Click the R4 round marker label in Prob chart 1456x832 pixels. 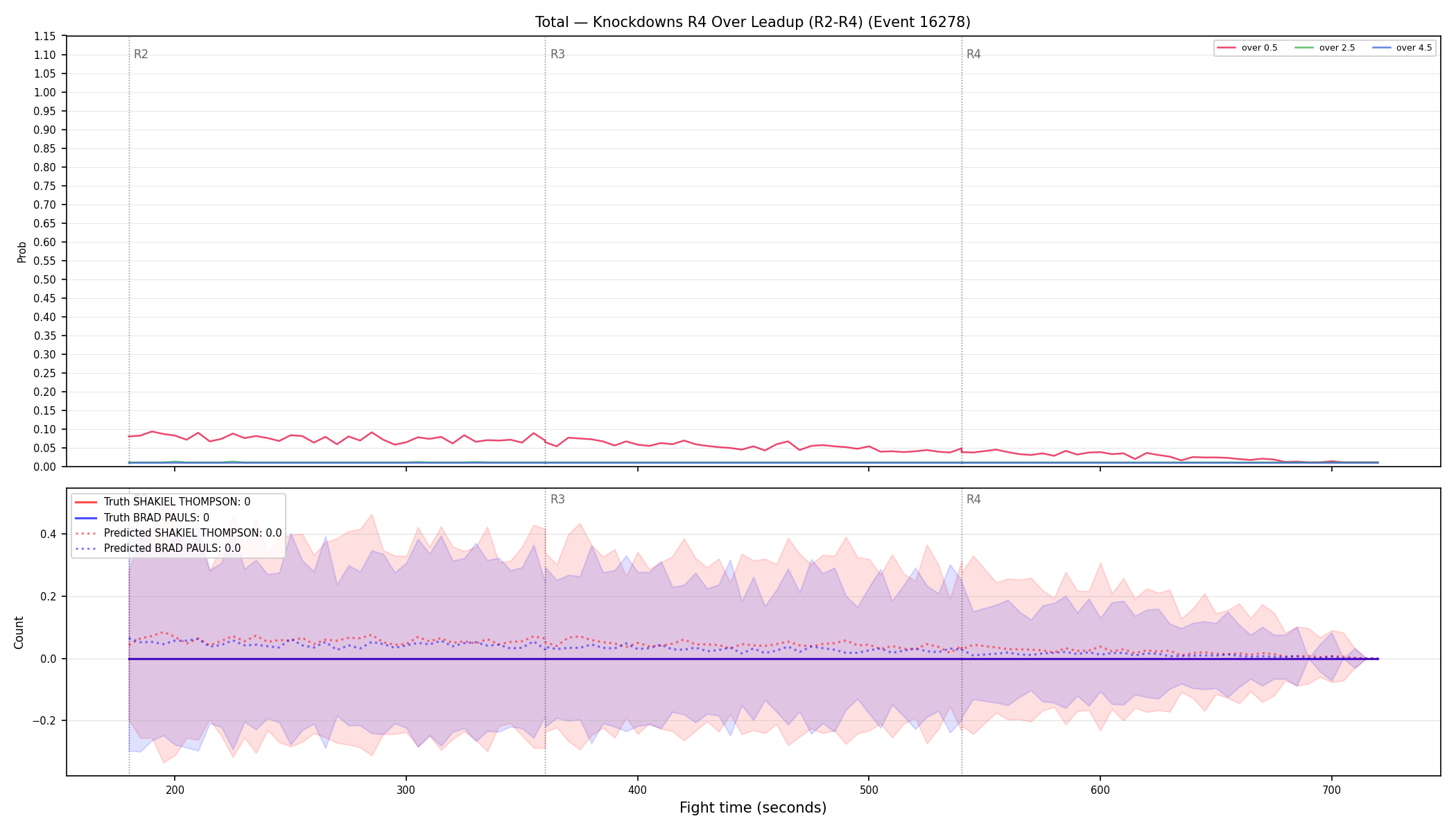point(973,54)
